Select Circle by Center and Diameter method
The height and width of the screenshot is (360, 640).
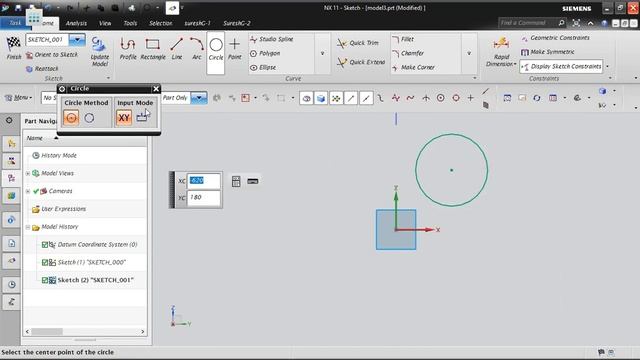pos(71,118)
